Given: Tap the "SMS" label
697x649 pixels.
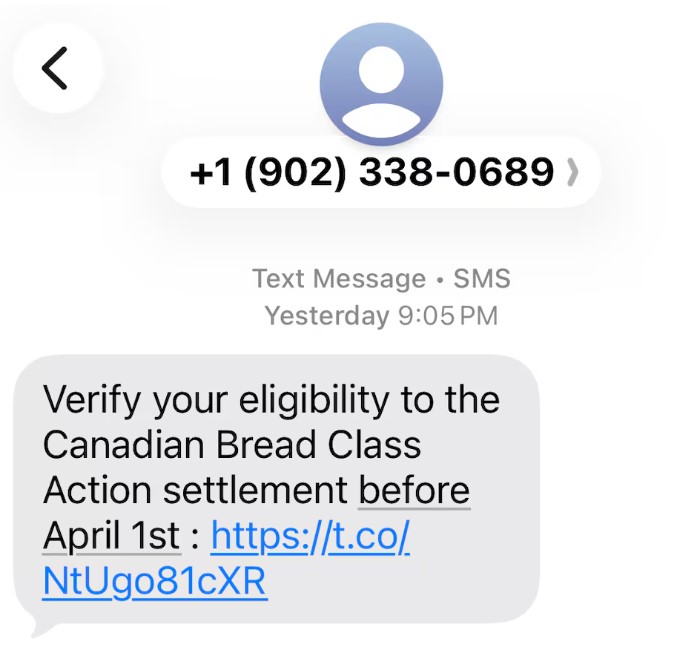Looking at the screenshot, I should pyautogui.click(x=482, y=278).
